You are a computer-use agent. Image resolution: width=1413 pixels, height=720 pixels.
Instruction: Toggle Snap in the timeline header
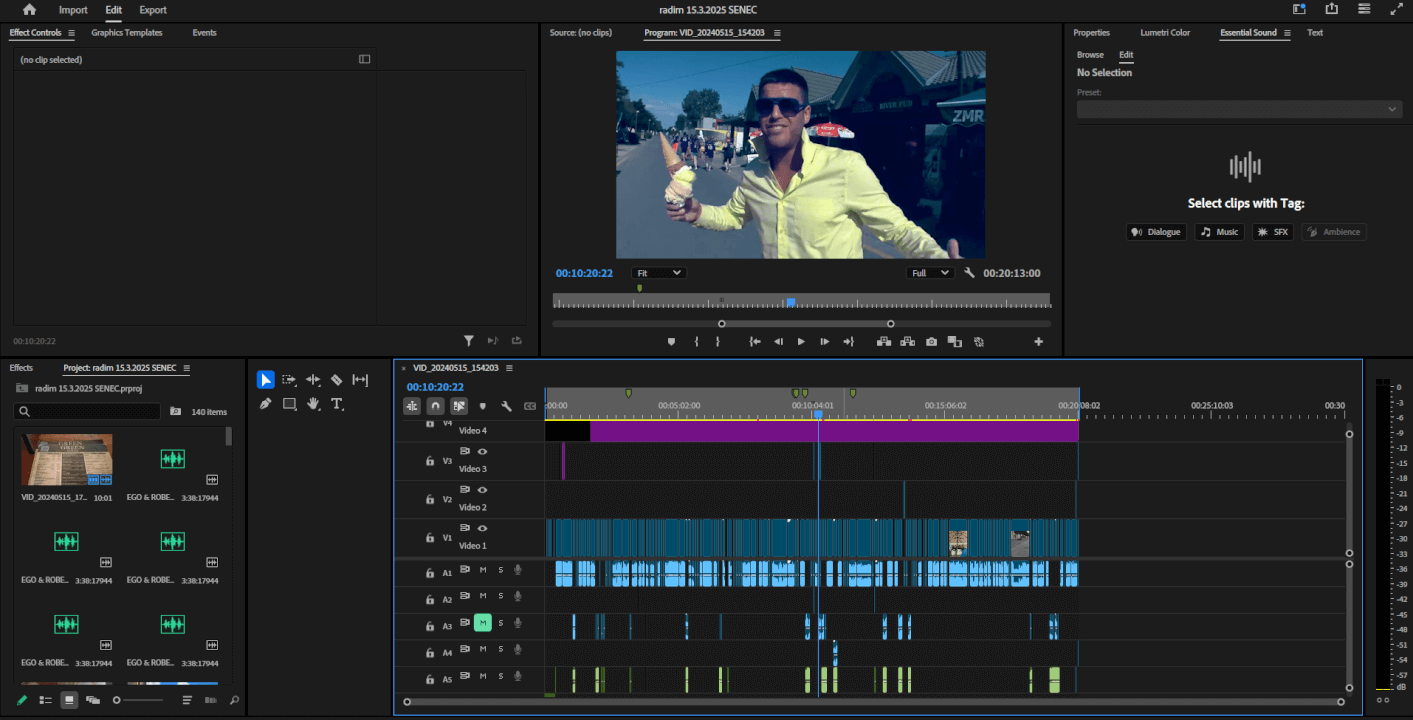click(x=435, y=406)
